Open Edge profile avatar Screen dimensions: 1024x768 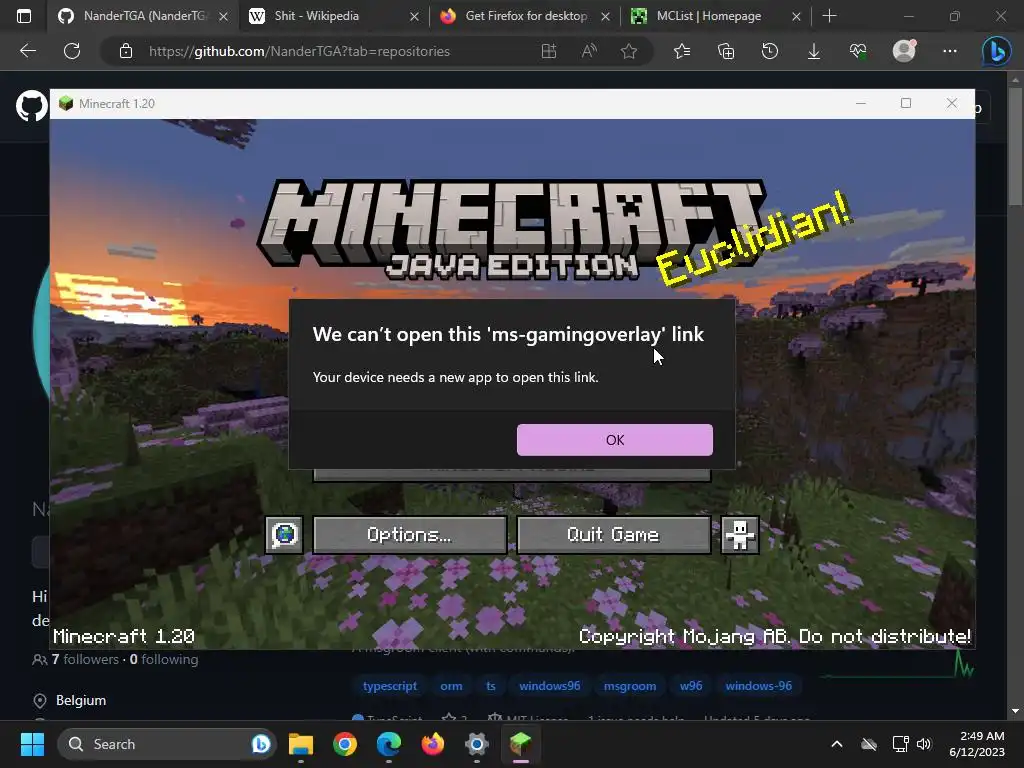click(x=904, y=51)
